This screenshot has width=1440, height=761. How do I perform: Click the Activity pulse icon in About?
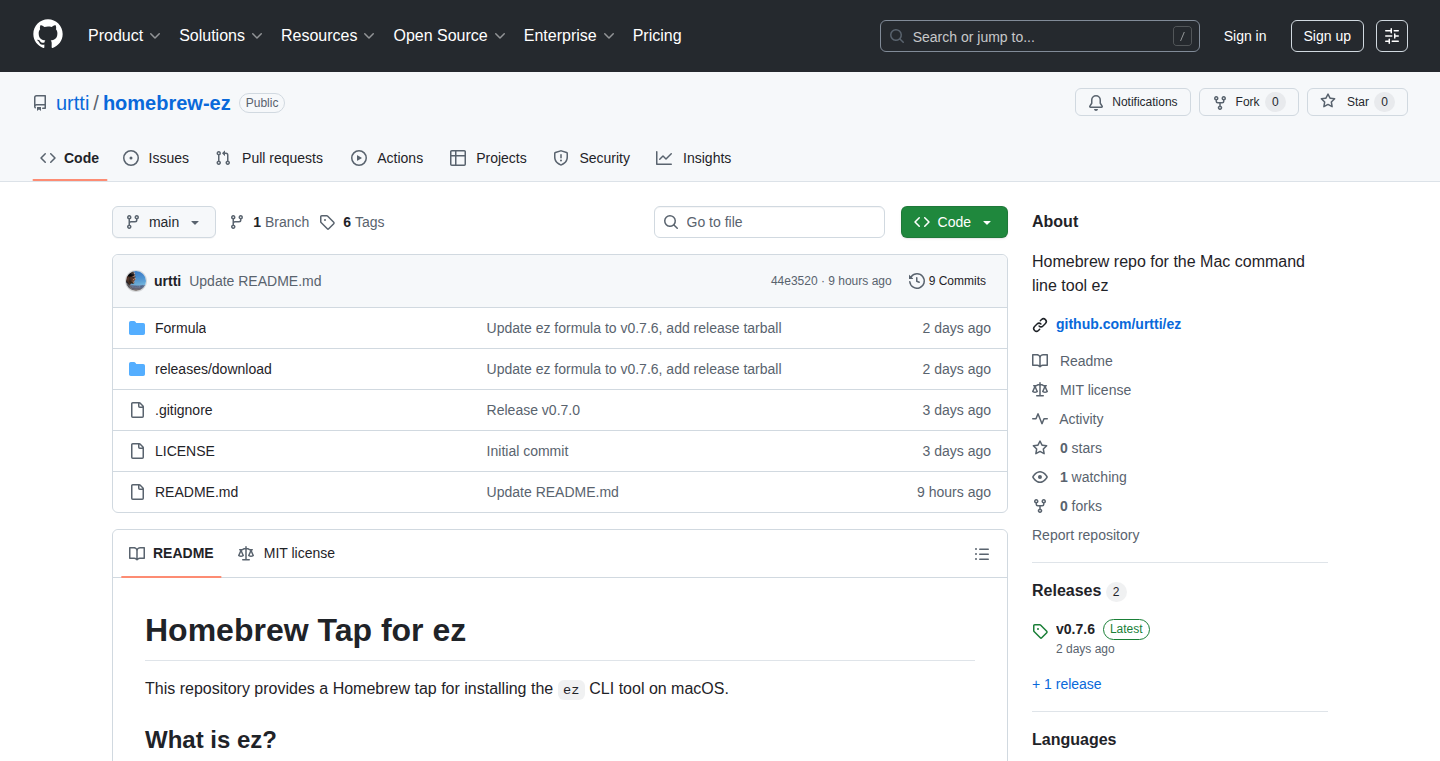click(x=1040, y=419)
